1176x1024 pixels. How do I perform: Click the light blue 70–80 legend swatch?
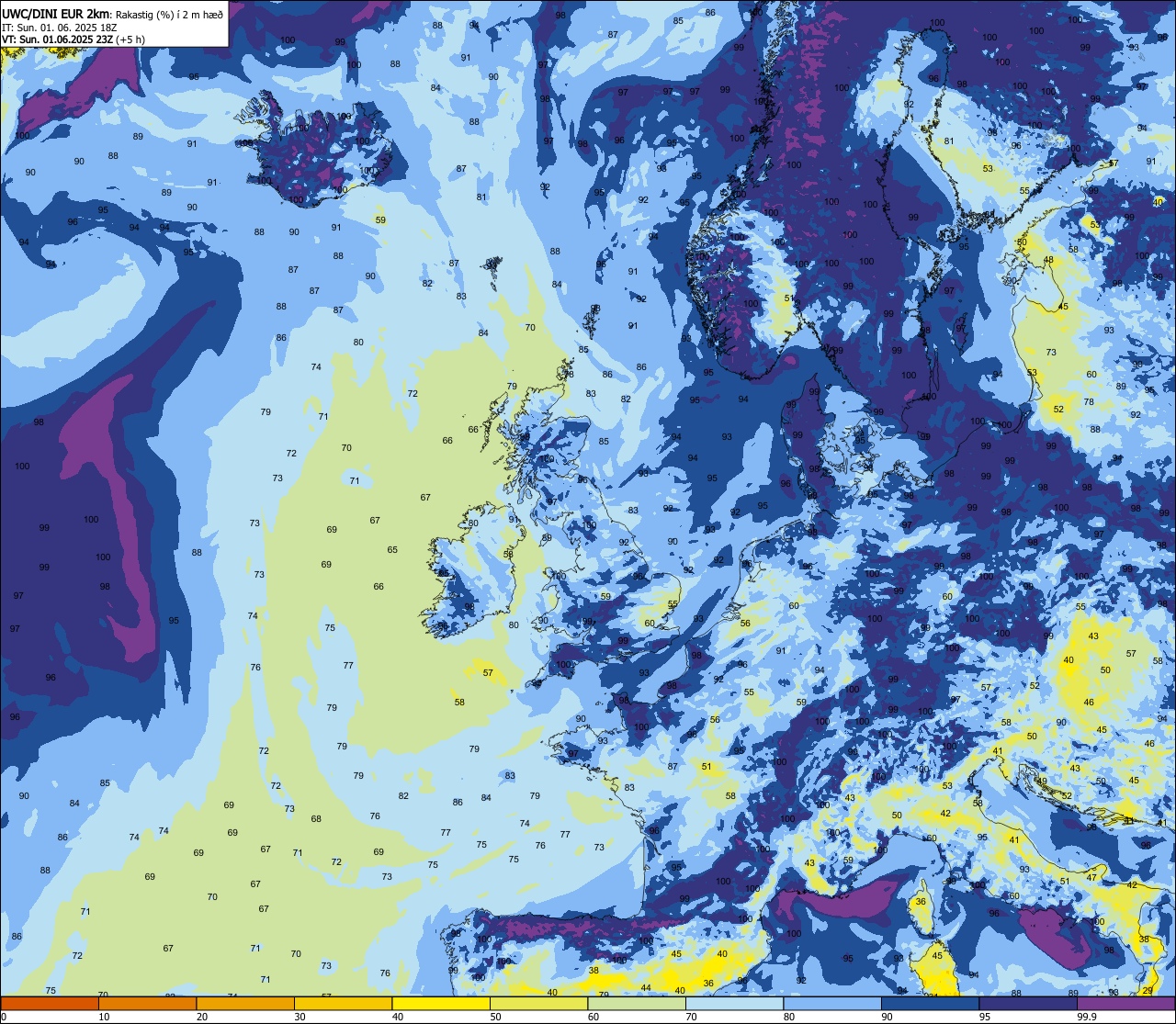[x=734, y=1003]
